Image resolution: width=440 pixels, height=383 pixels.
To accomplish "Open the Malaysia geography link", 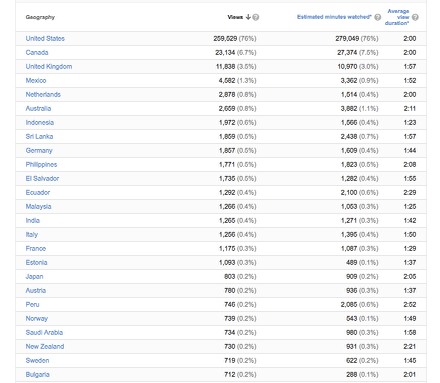I will 38,206.
